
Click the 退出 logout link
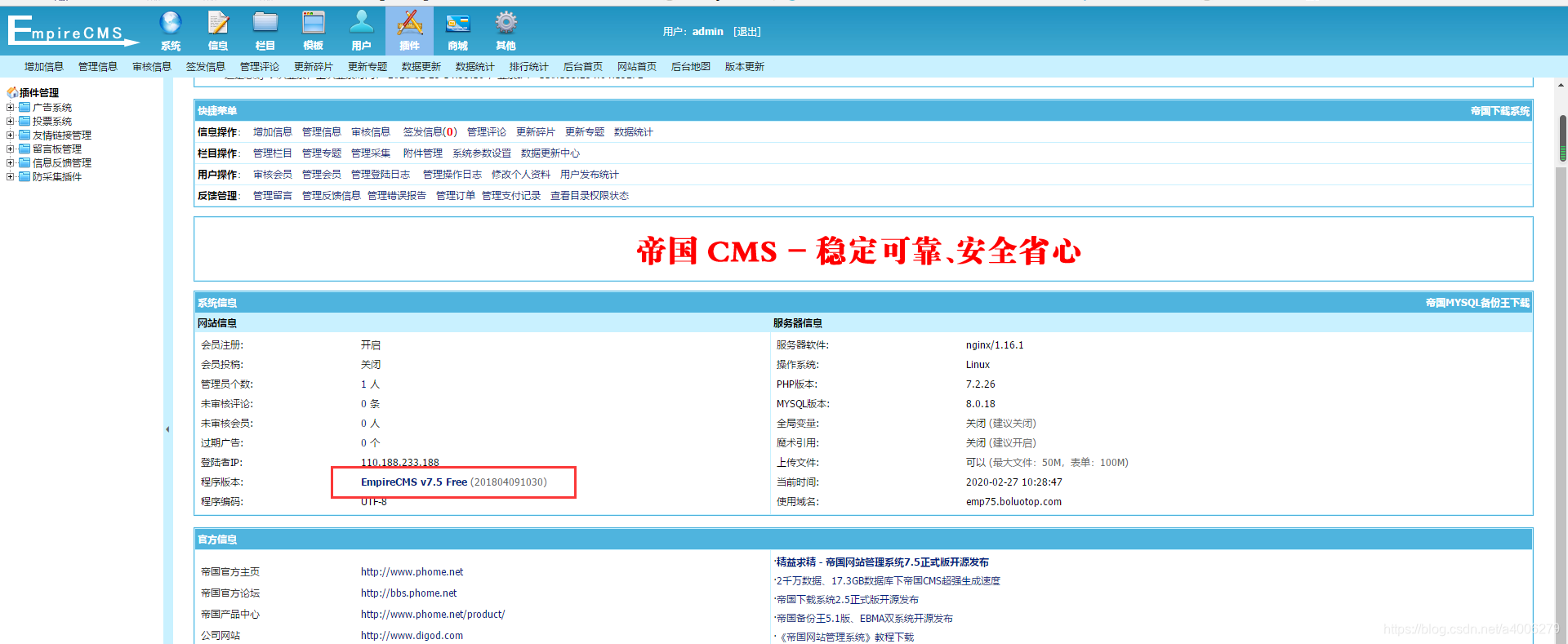pos(747,32)
